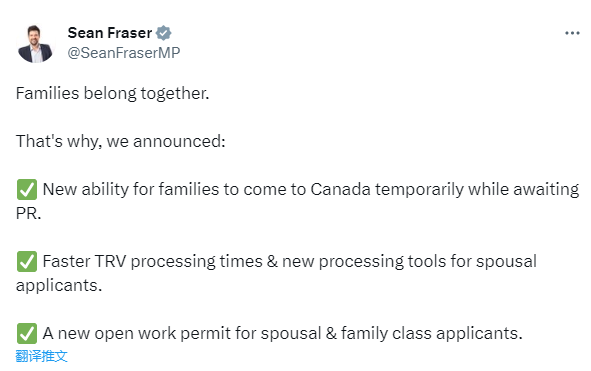The height and width of the screenshot is (371, 591).
Task: Click the blue verified badge icon
Action: tap(164, 33)
